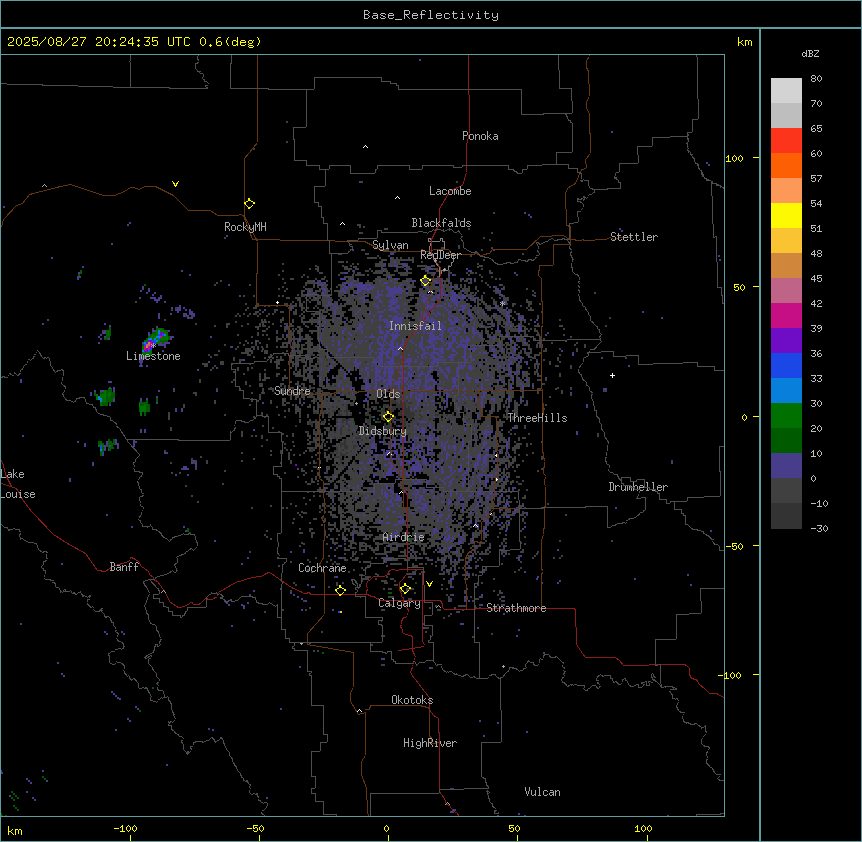Click the km unit label beside the timestamp
Screen dimensions: 862x842
pyautogui.click(x=745, y=42)
